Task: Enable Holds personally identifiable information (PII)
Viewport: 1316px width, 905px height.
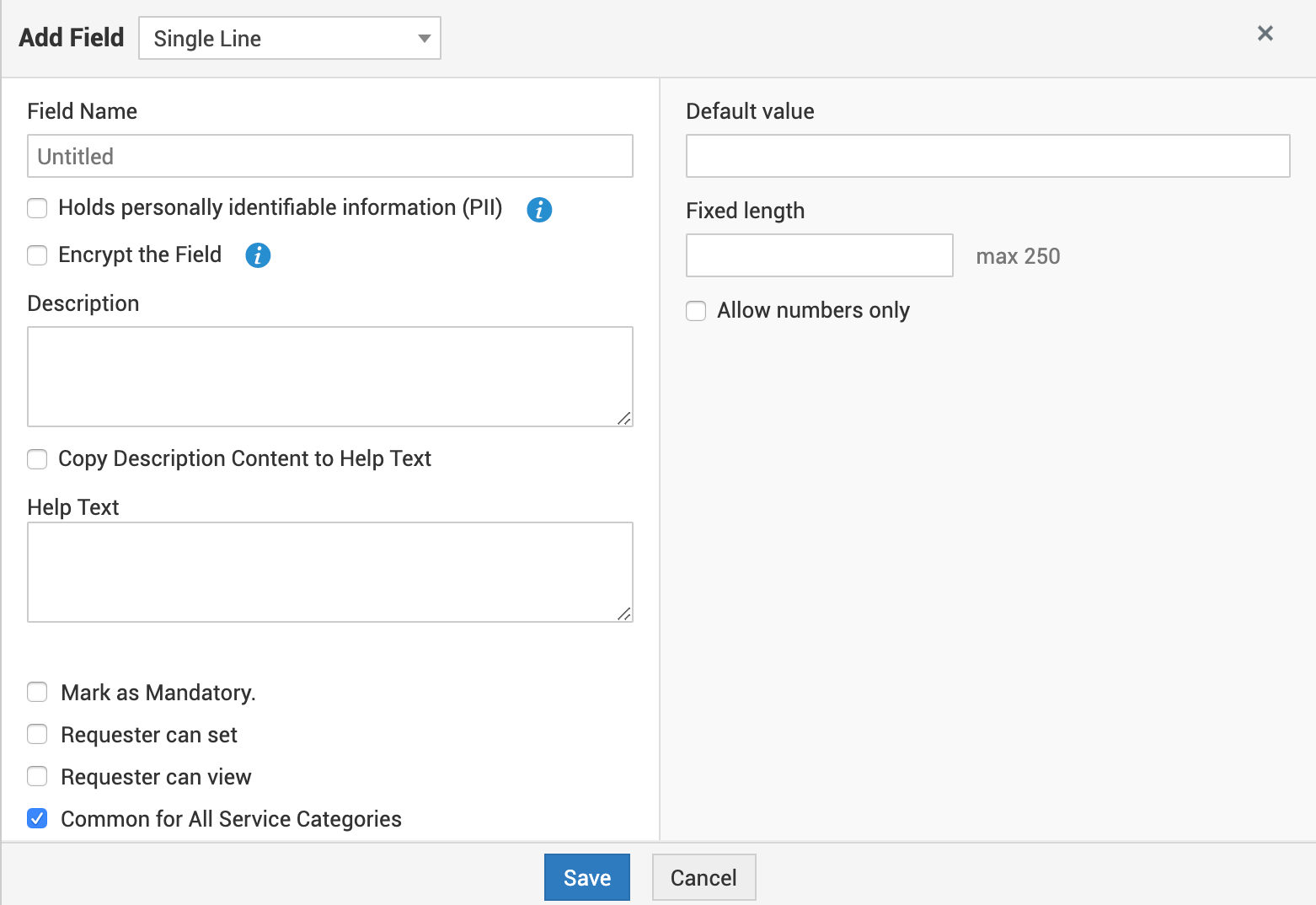Action: 37,207
